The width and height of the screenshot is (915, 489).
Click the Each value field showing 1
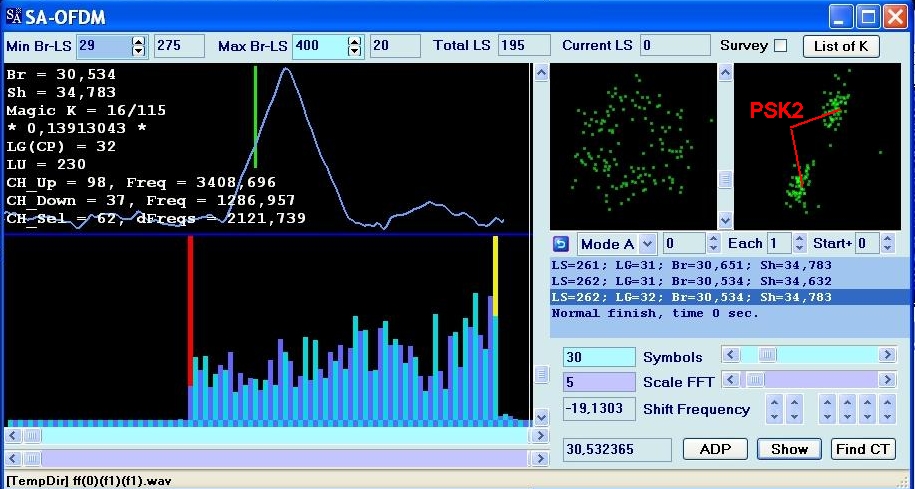point(779,243)
